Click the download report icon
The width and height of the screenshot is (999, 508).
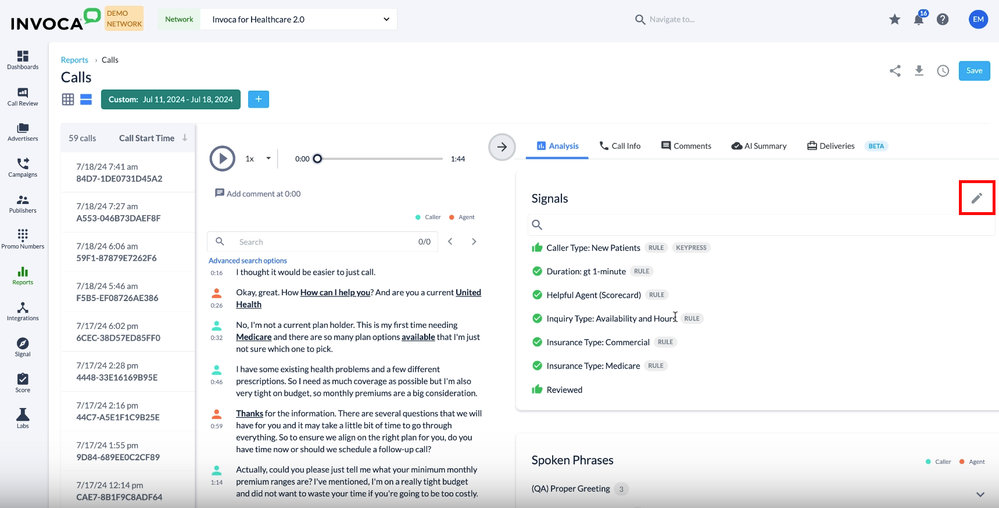point(919,71)
